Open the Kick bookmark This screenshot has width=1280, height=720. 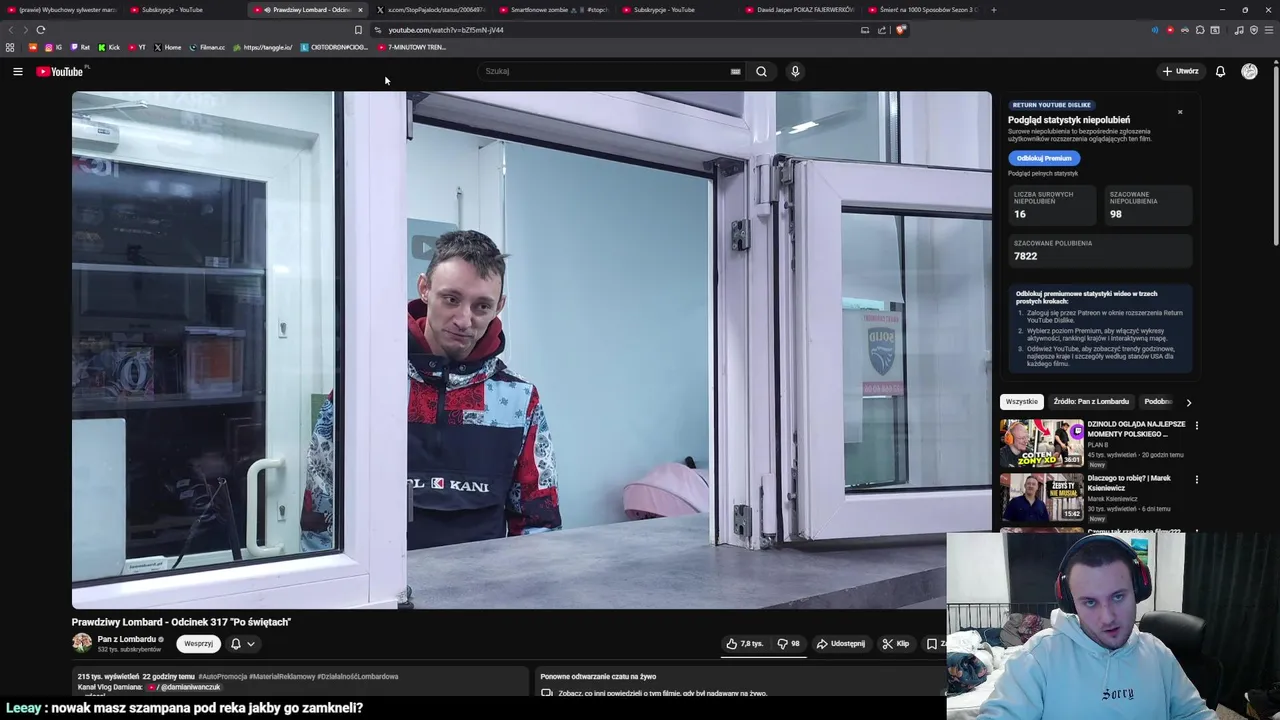coord(109,47)
